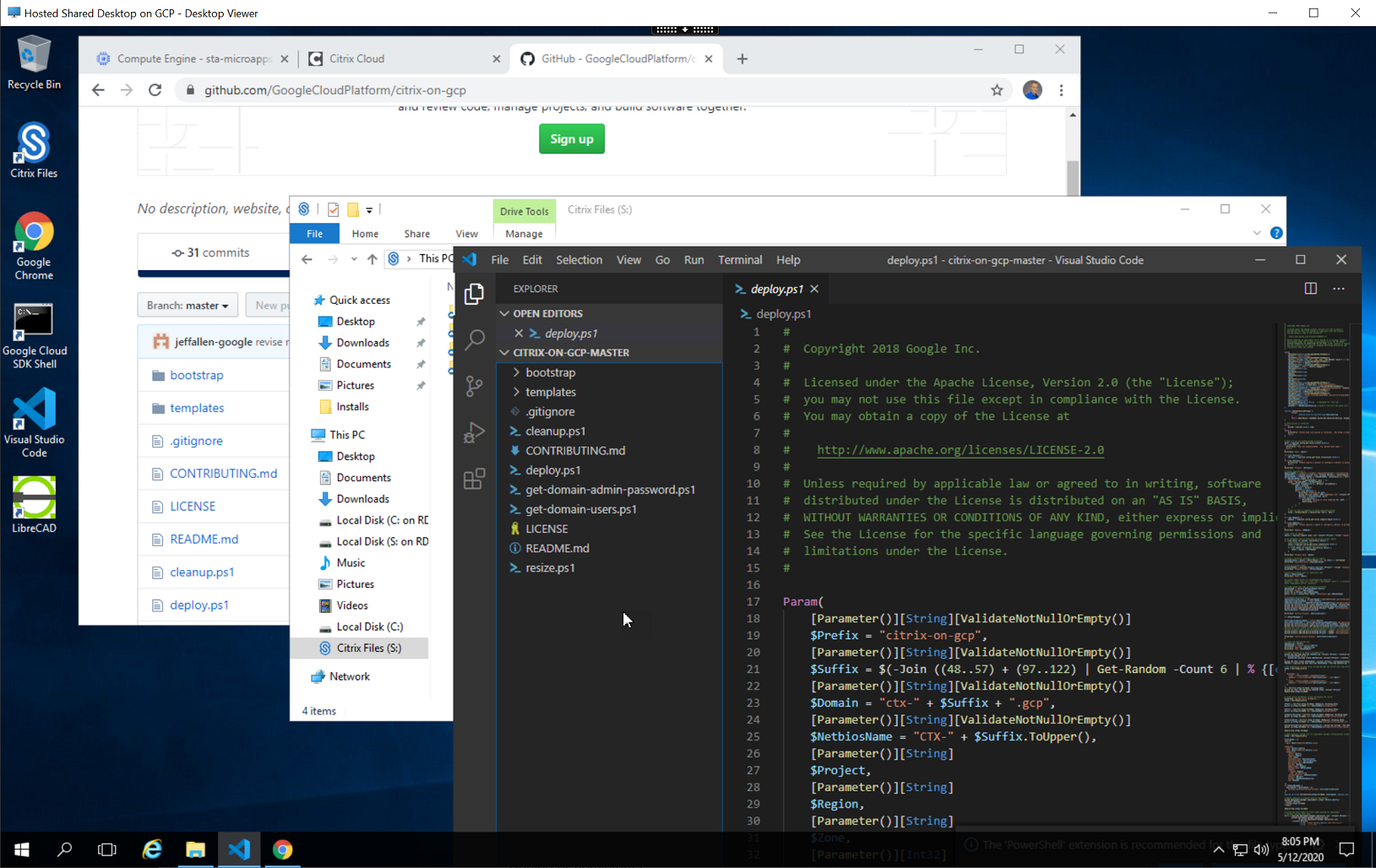The width and height of the screenshot is (1376, 868).
Task: Open Action Center notification icon
Action: coord(1347,849)
